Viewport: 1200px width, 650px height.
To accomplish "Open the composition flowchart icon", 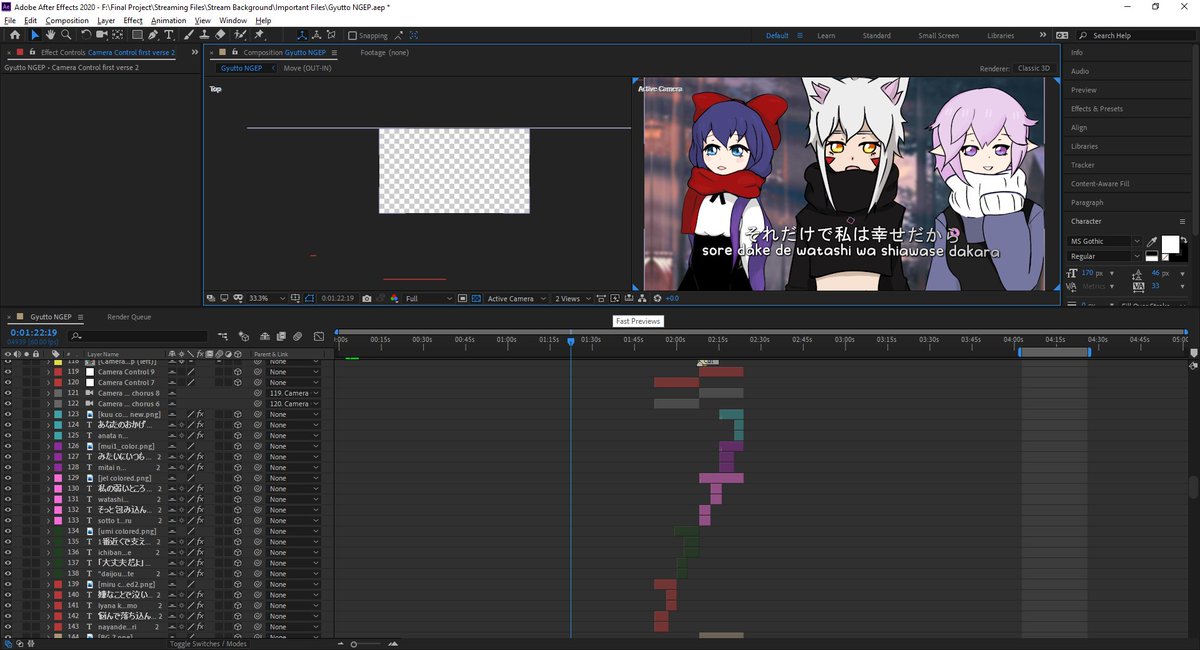I will tap(642, 298).
